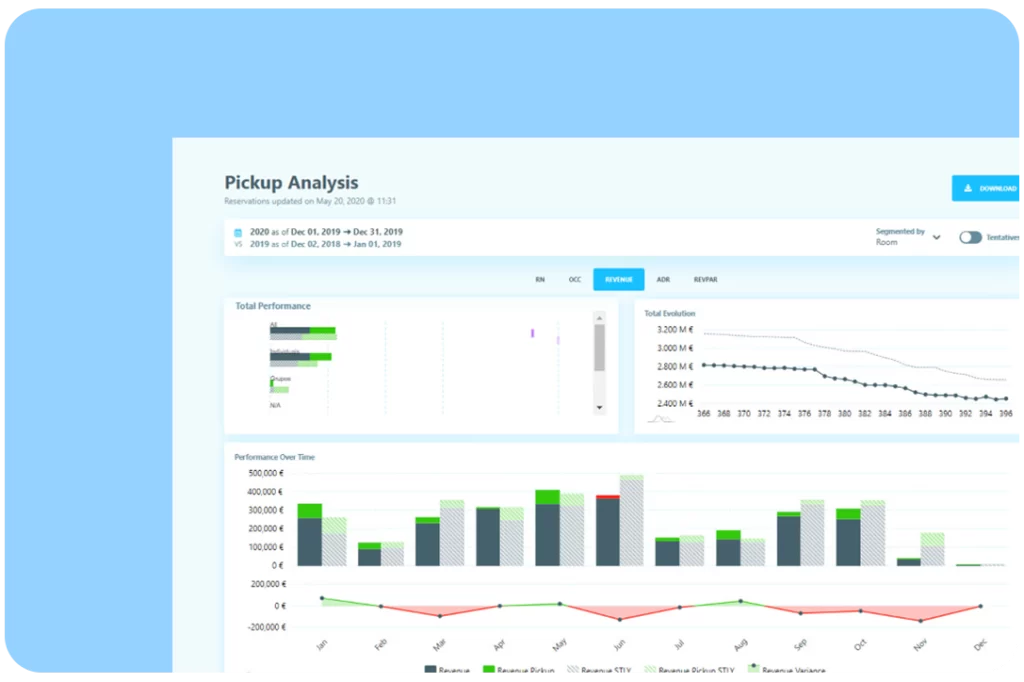The width and height of the screenshot is (1024, 682).
Task: Click the Total Performance scrollbar thumb
Action: 599,348
